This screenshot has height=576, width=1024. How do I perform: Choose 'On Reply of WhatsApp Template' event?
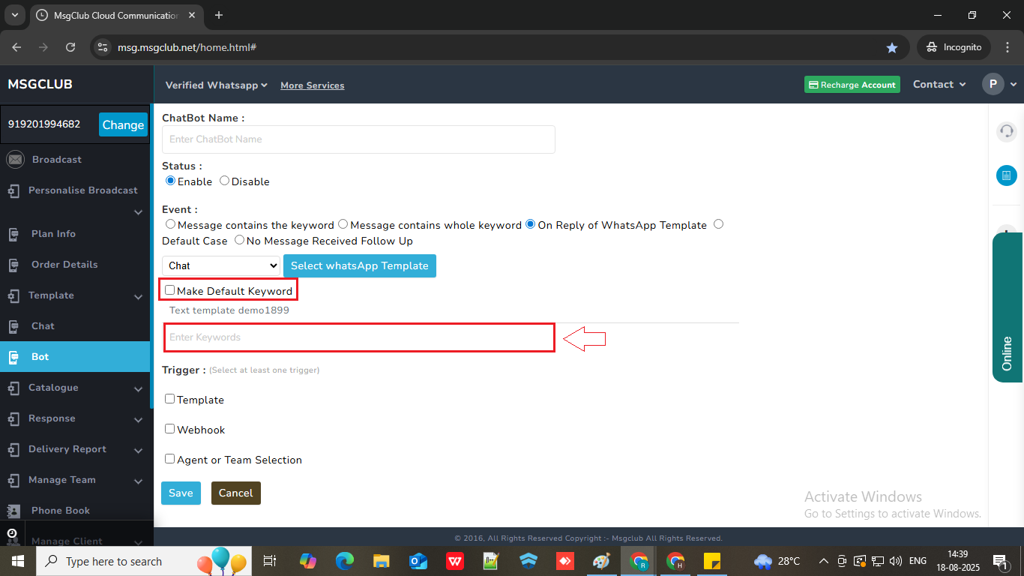[530, 224]
